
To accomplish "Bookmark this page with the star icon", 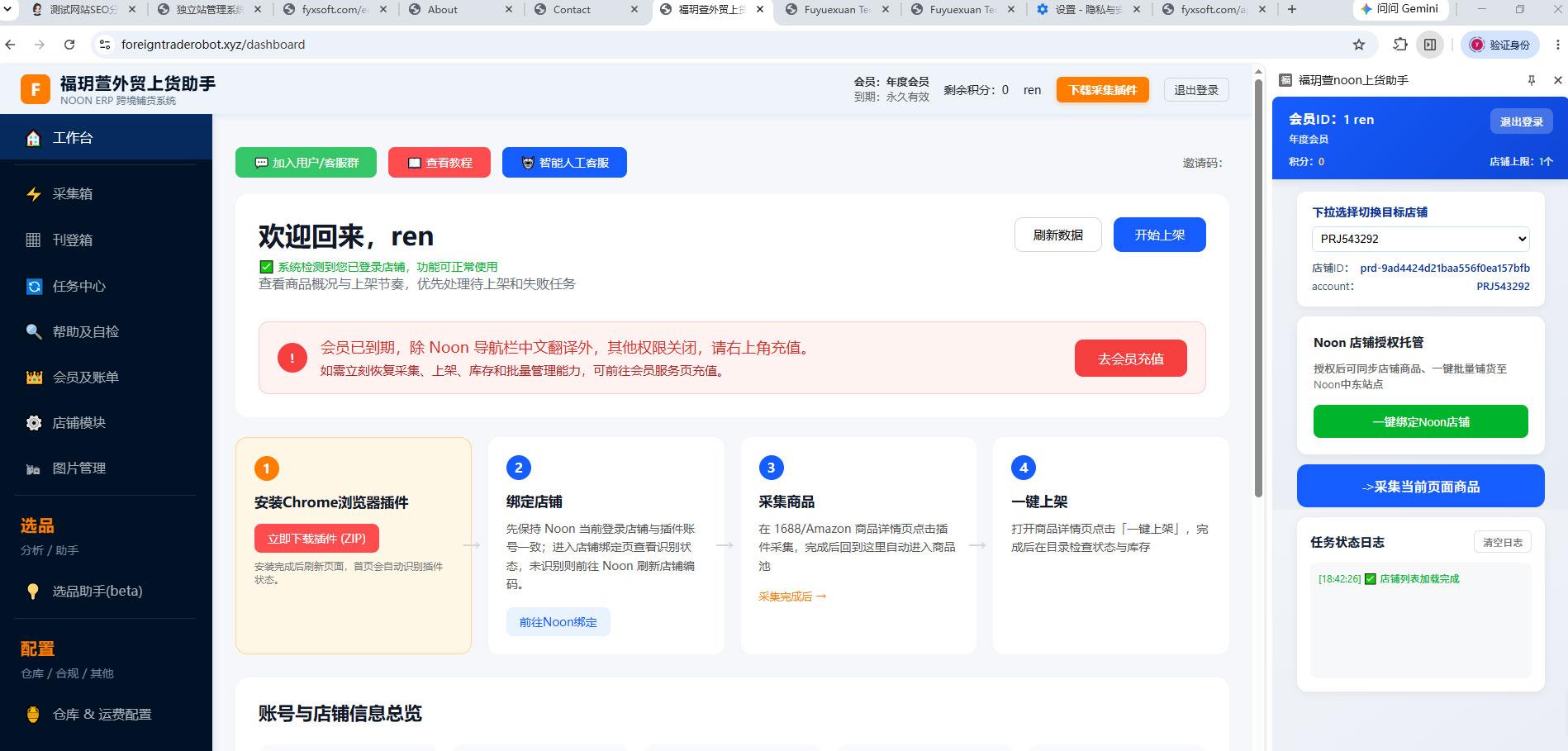I will pyautogui.click(x=1359, y=45).
